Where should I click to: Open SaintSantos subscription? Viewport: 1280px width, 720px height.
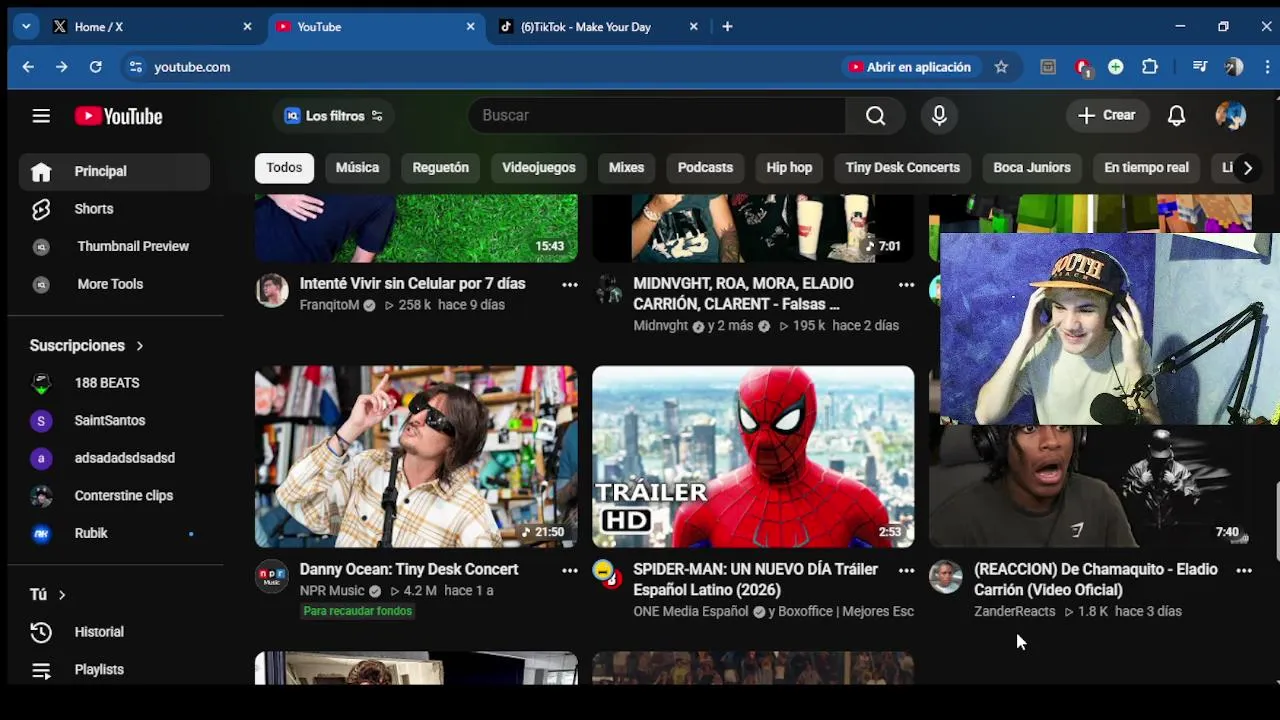pos(114,421)
